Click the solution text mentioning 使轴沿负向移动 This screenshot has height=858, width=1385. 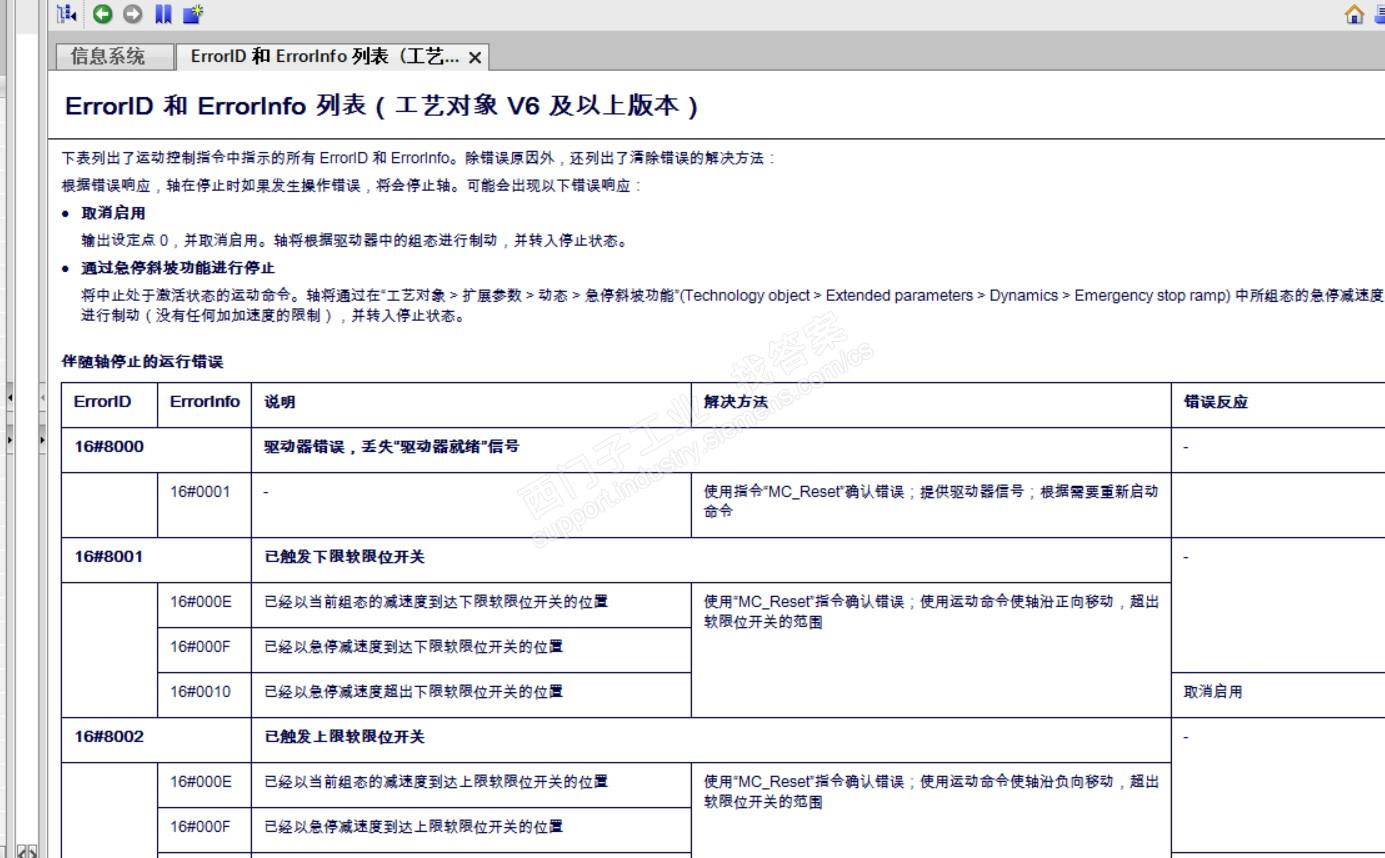931,791
